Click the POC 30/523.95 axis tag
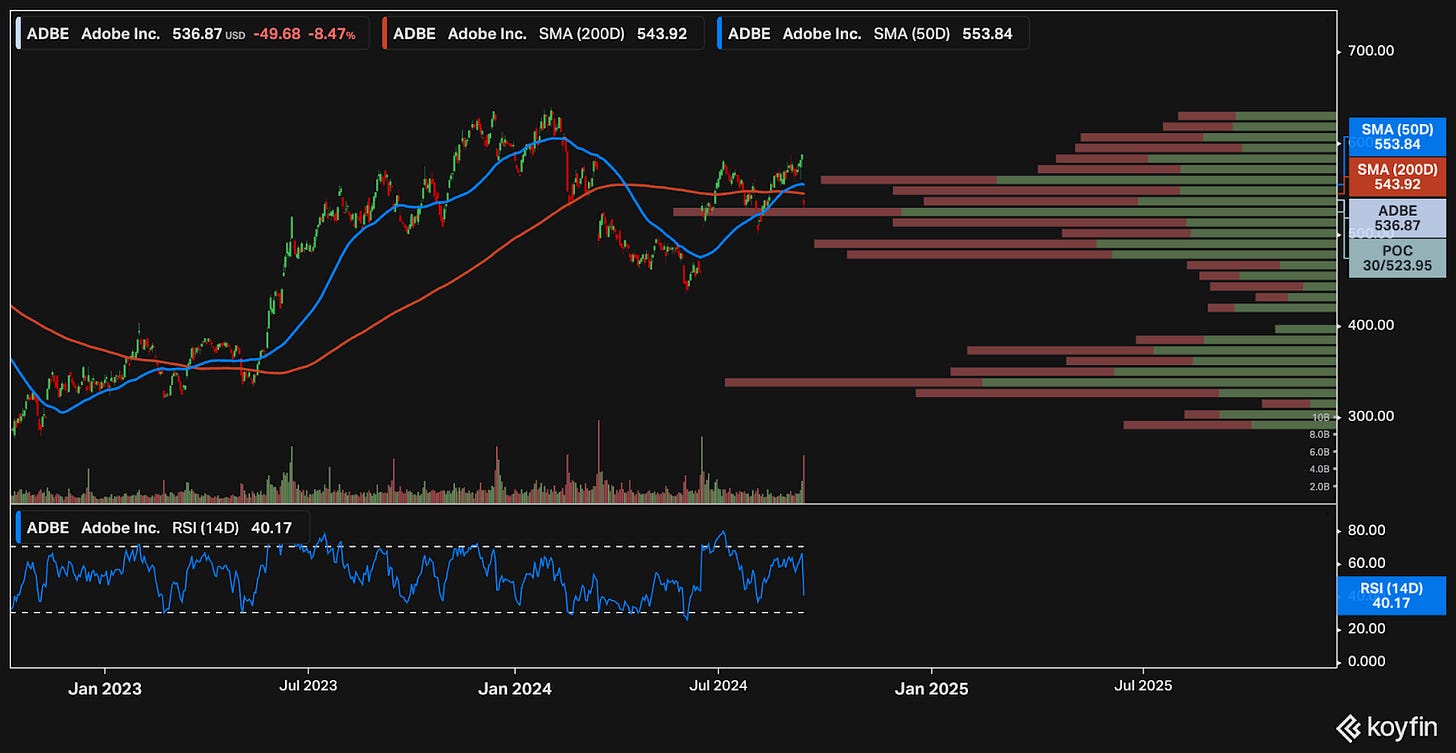The width and height of the screenshot is (1456, 753). [x=1397, y=258]
